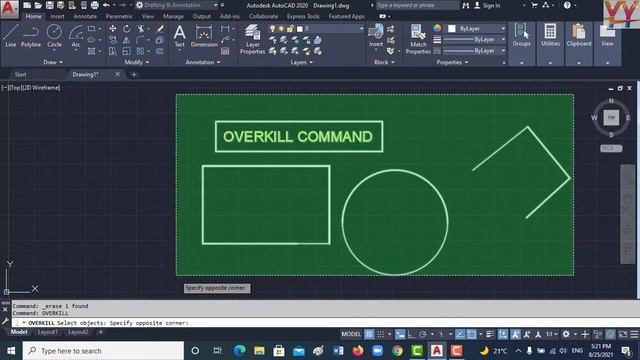Toggle polar tracking in status bar

(422, 334)
